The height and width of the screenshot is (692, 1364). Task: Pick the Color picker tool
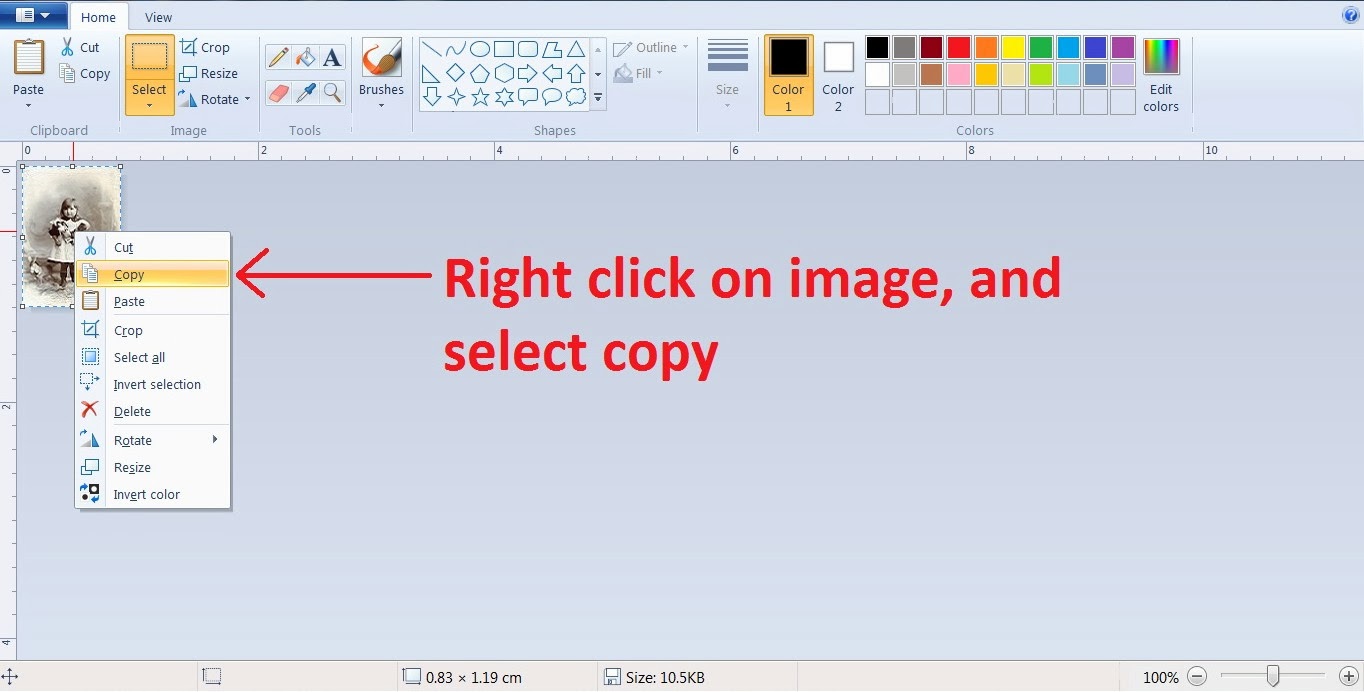[306, 93]
